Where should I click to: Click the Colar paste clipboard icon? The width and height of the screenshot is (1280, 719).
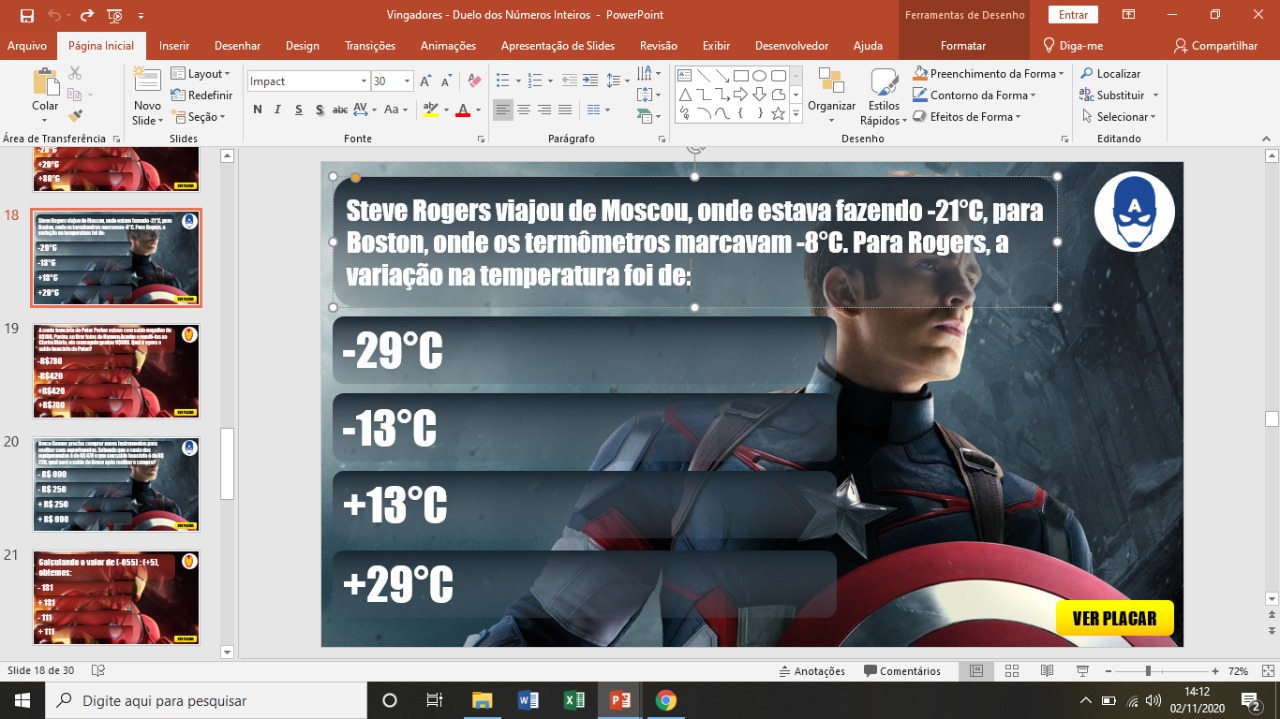[x=45, y=82]
